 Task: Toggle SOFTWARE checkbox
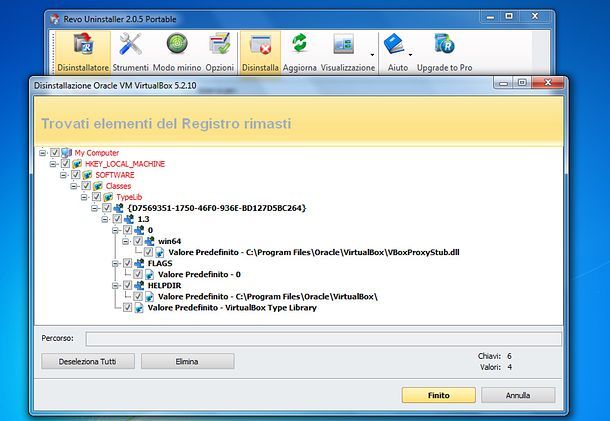(76, 175)
